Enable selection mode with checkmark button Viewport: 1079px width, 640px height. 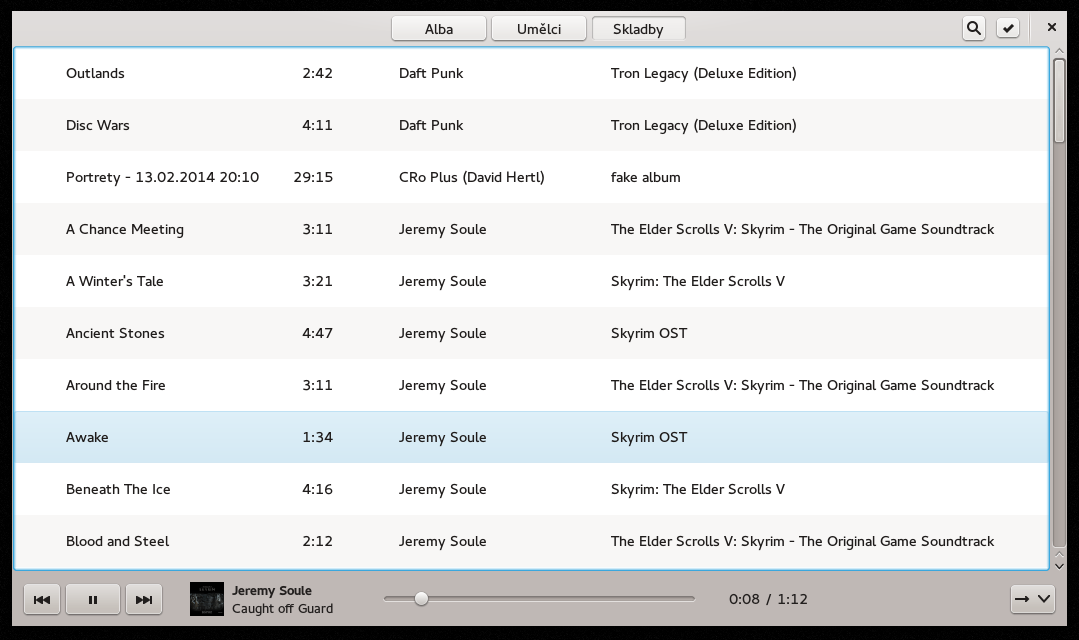tap(1008, 28)
